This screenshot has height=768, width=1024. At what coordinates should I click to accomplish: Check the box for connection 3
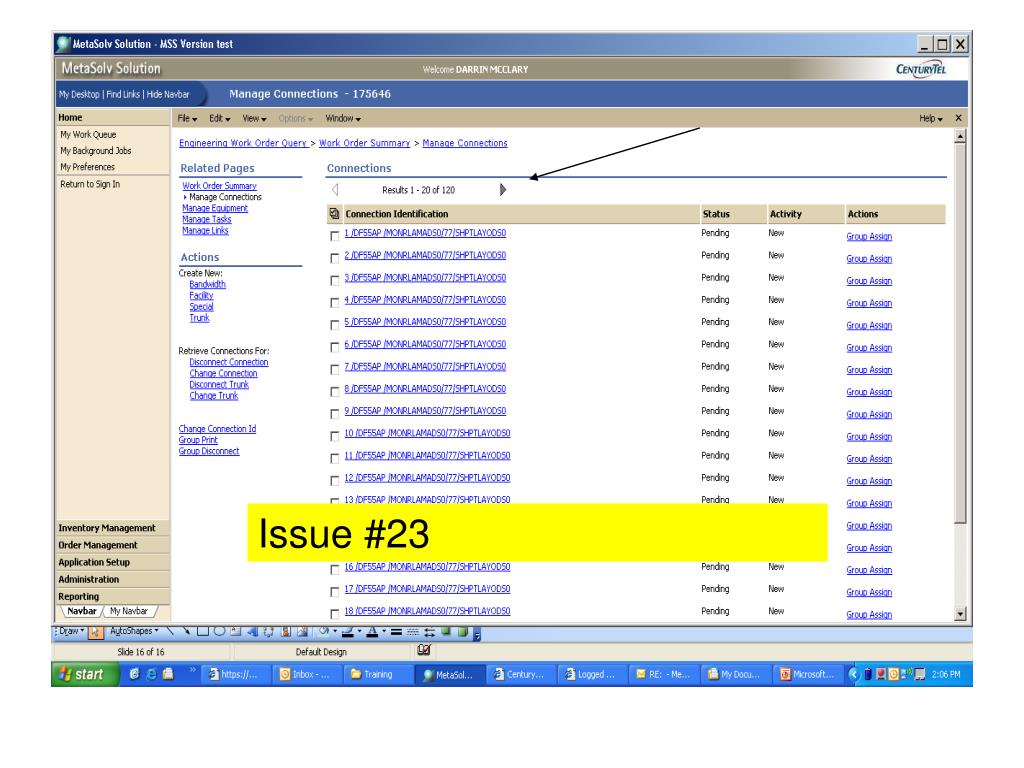pyautogui.click(x=334, y=280)
